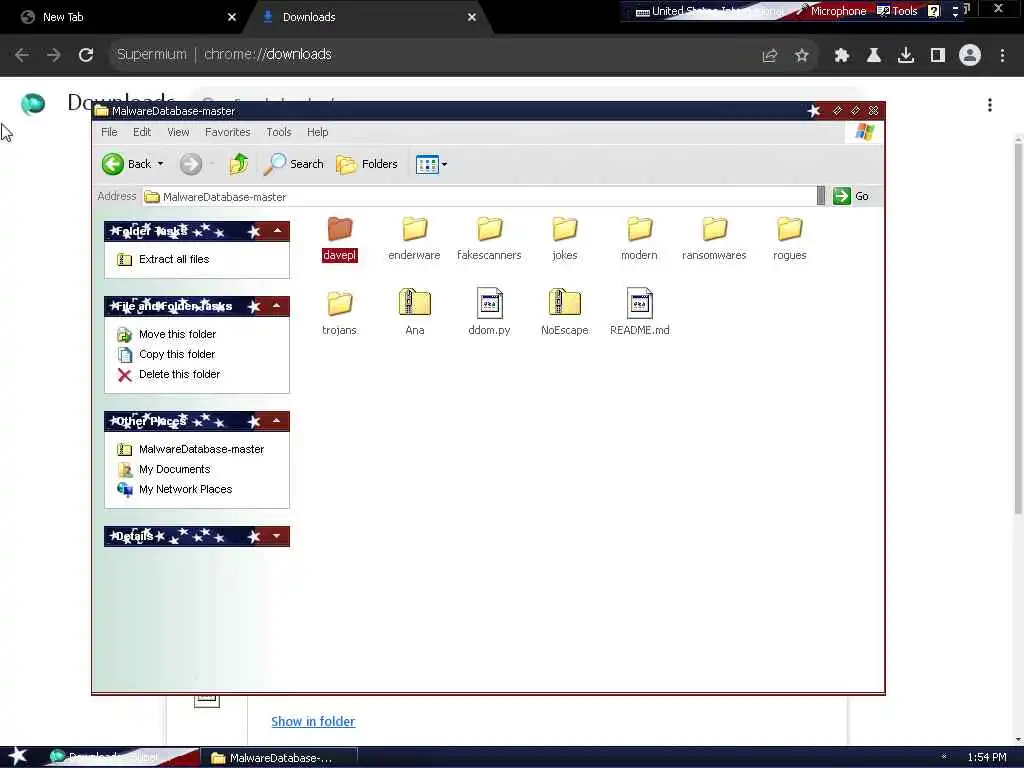The image size is (1024, 768).
Task: Go to MalwareDatabase-master in Other Places
Action: [x=191, y=449]
